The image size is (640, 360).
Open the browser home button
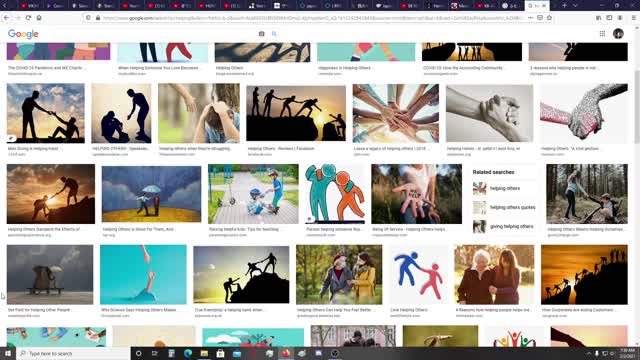pyautogui.click(x=39, y=18)
